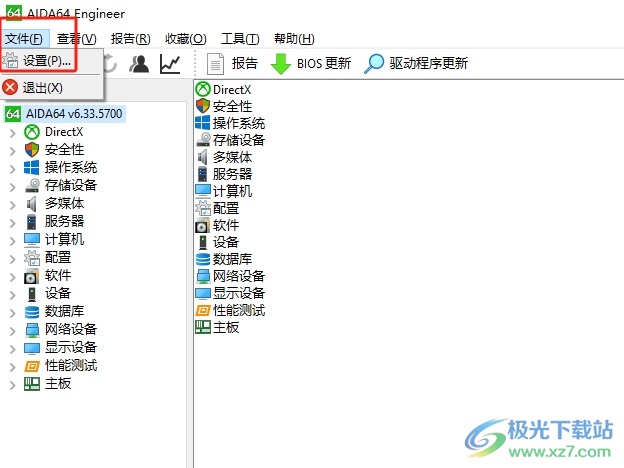Open the 查看(V) menu
Screen dimensions: 624x468
pos(76,39)
